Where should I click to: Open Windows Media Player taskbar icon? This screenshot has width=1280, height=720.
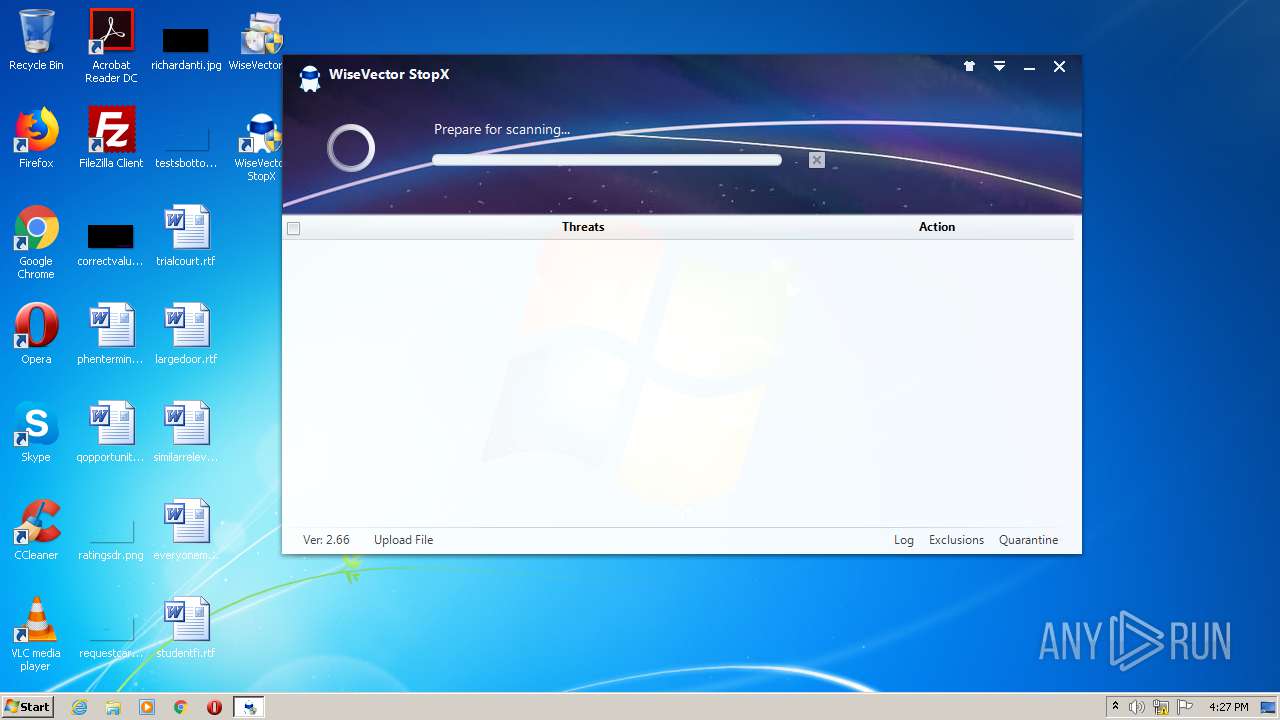[147, 707]
